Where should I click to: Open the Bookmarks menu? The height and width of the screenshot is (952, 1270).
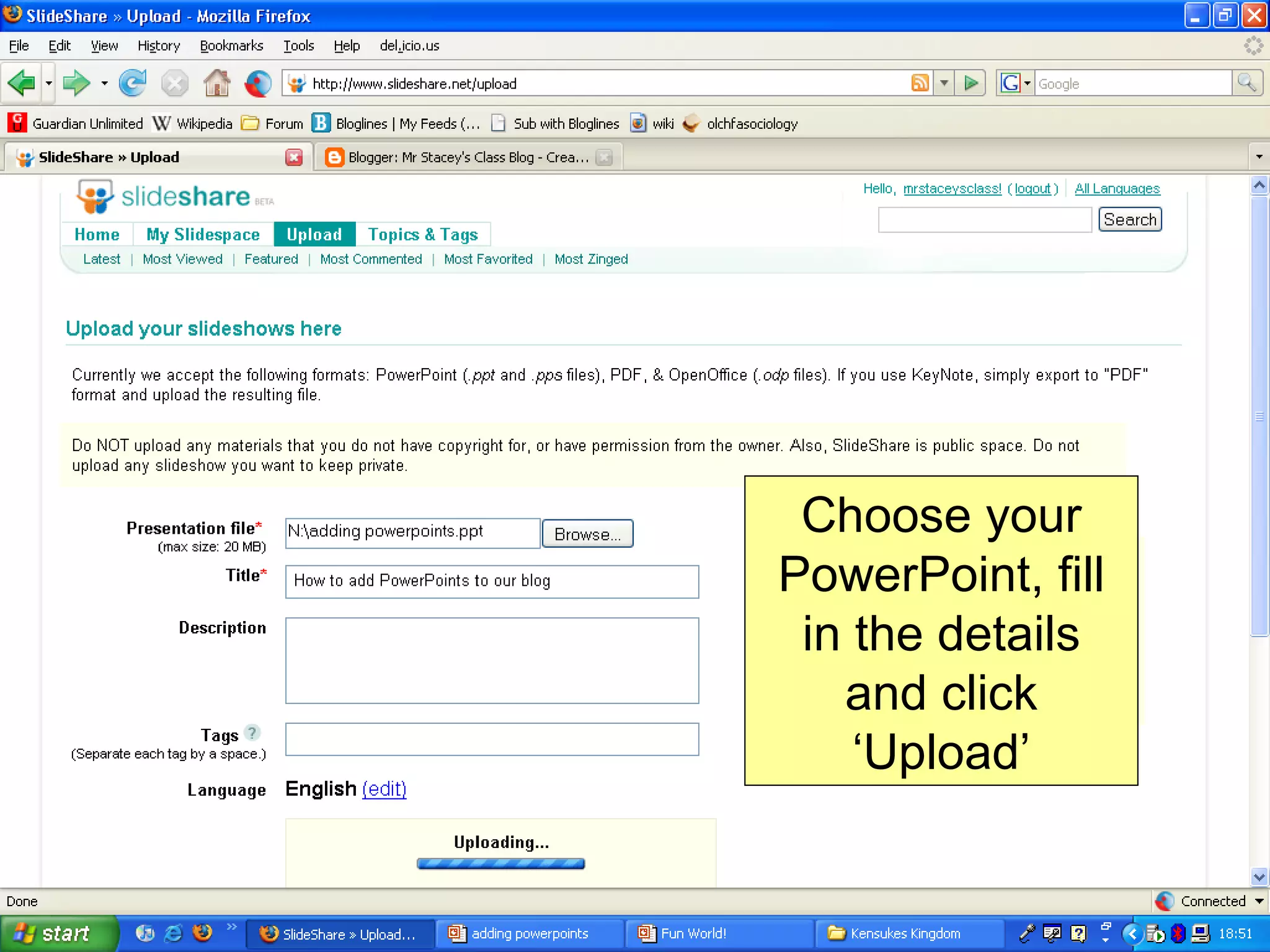[231, 46]
